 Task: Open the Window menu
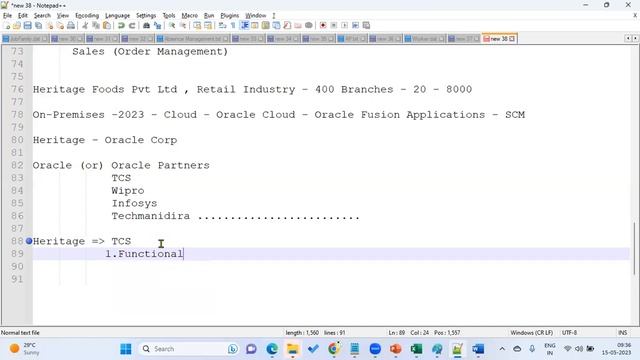click(x=256, y=16)
